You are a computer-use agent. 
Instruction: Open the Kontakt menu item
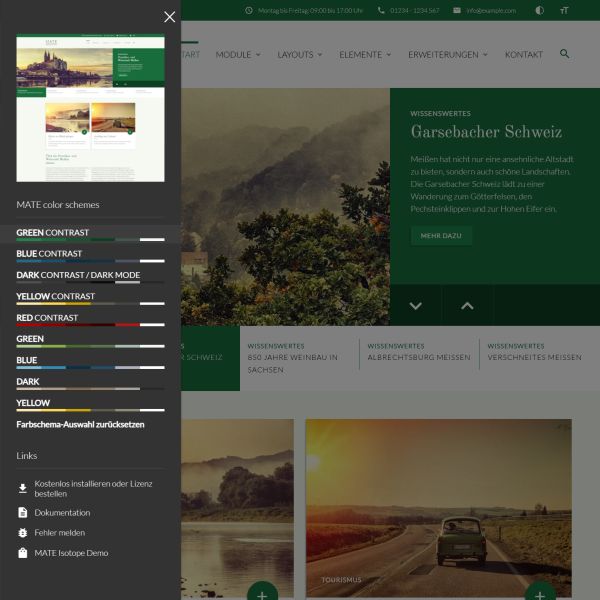pos(524,54)
